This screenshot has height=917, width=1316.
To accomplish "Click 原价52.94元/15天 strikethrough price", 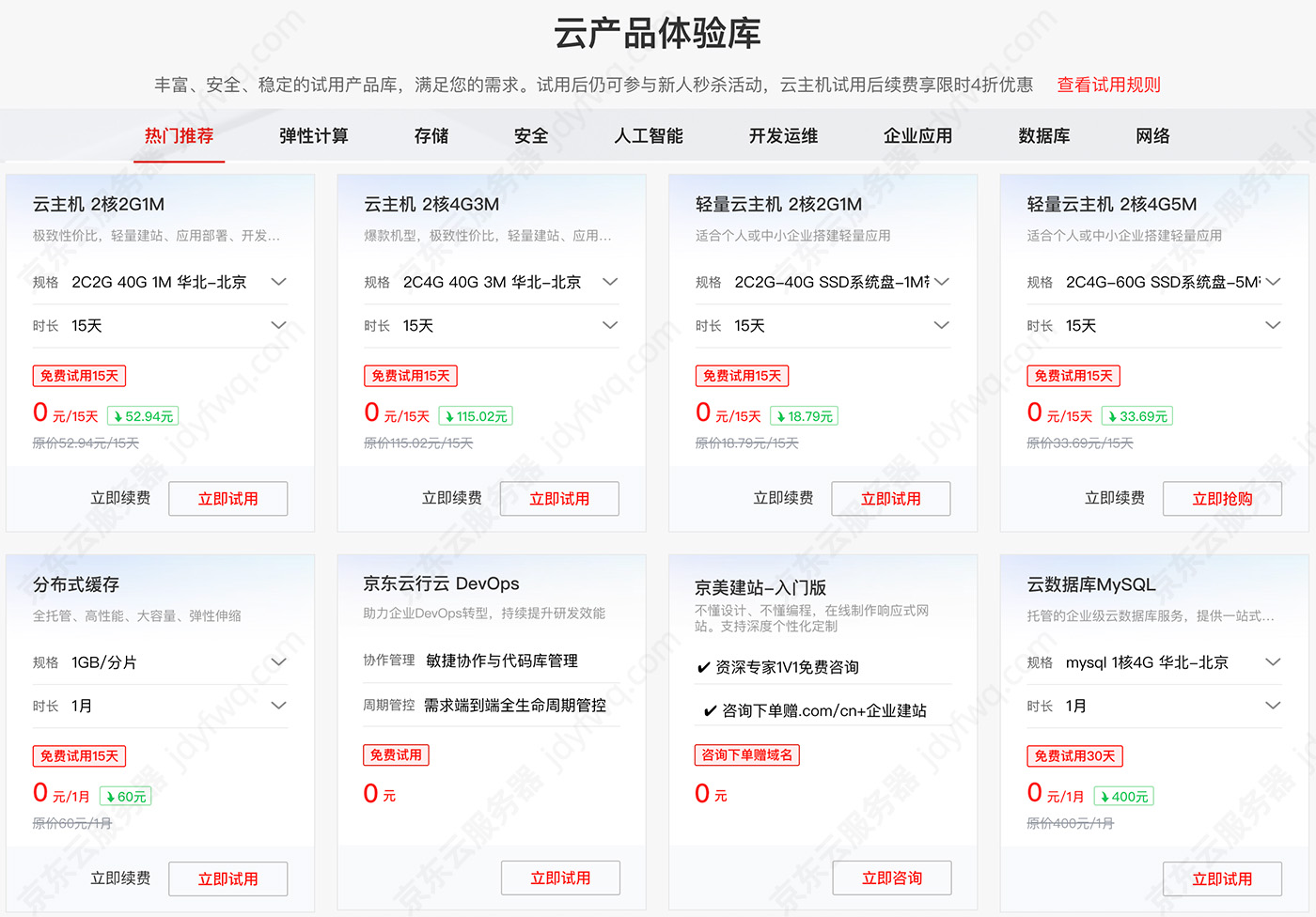I will click(86, 443).
